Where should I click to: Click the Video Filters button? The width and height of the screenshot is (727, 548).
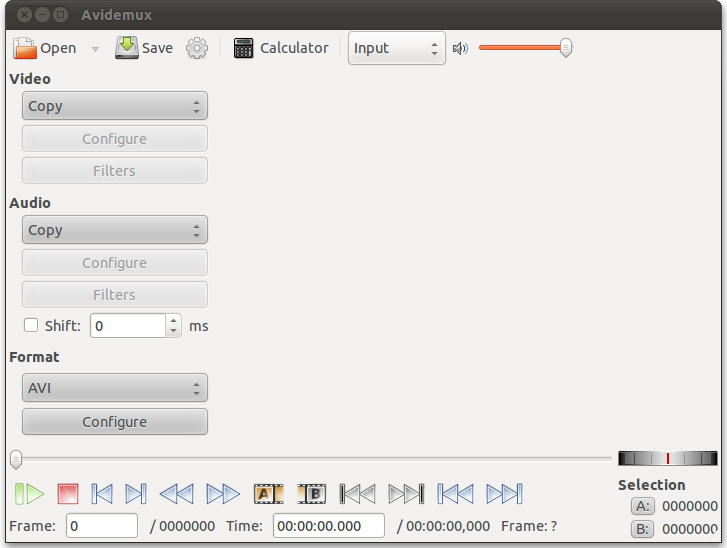tap(115, 171)
